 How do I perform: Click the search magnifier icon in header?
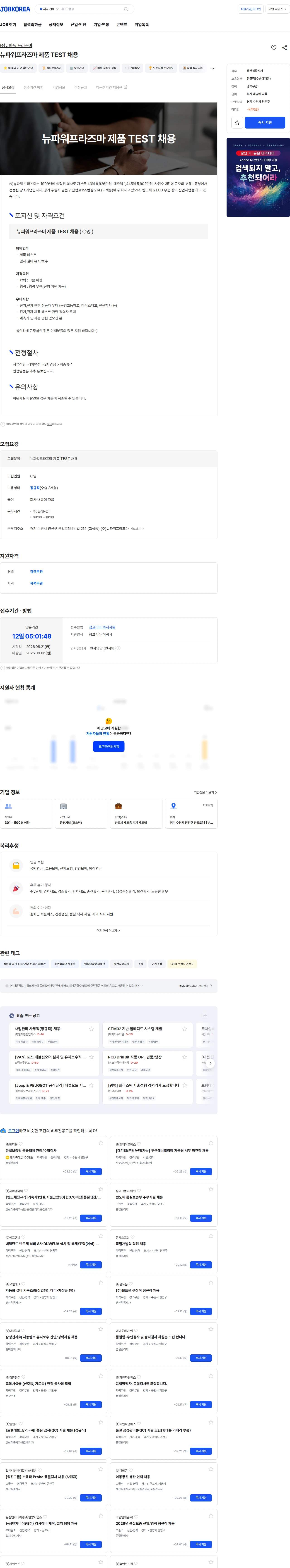coord(126,9)
